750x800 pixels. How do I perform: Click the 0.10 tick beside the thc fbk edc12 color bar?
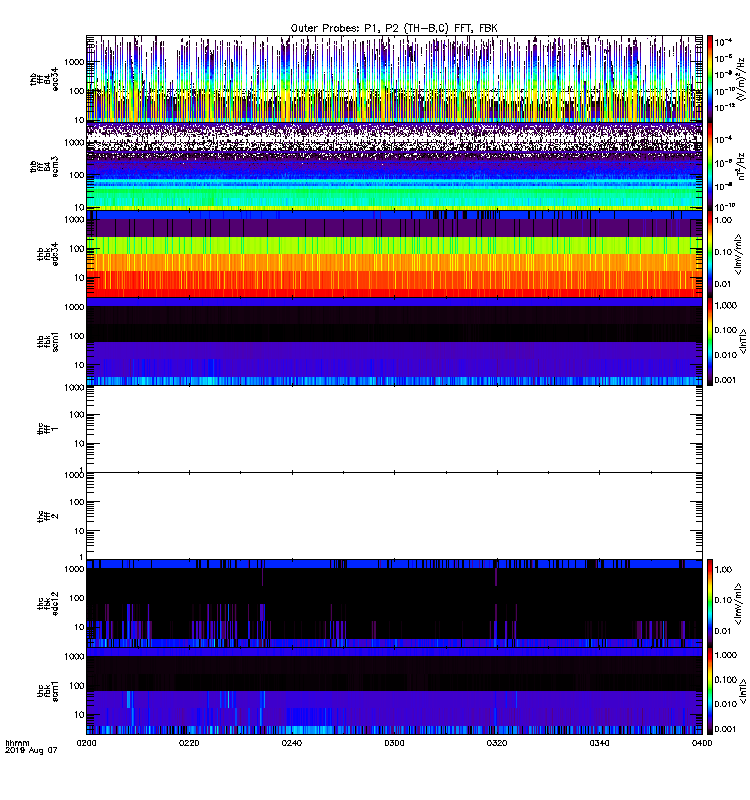click(723, 600)
